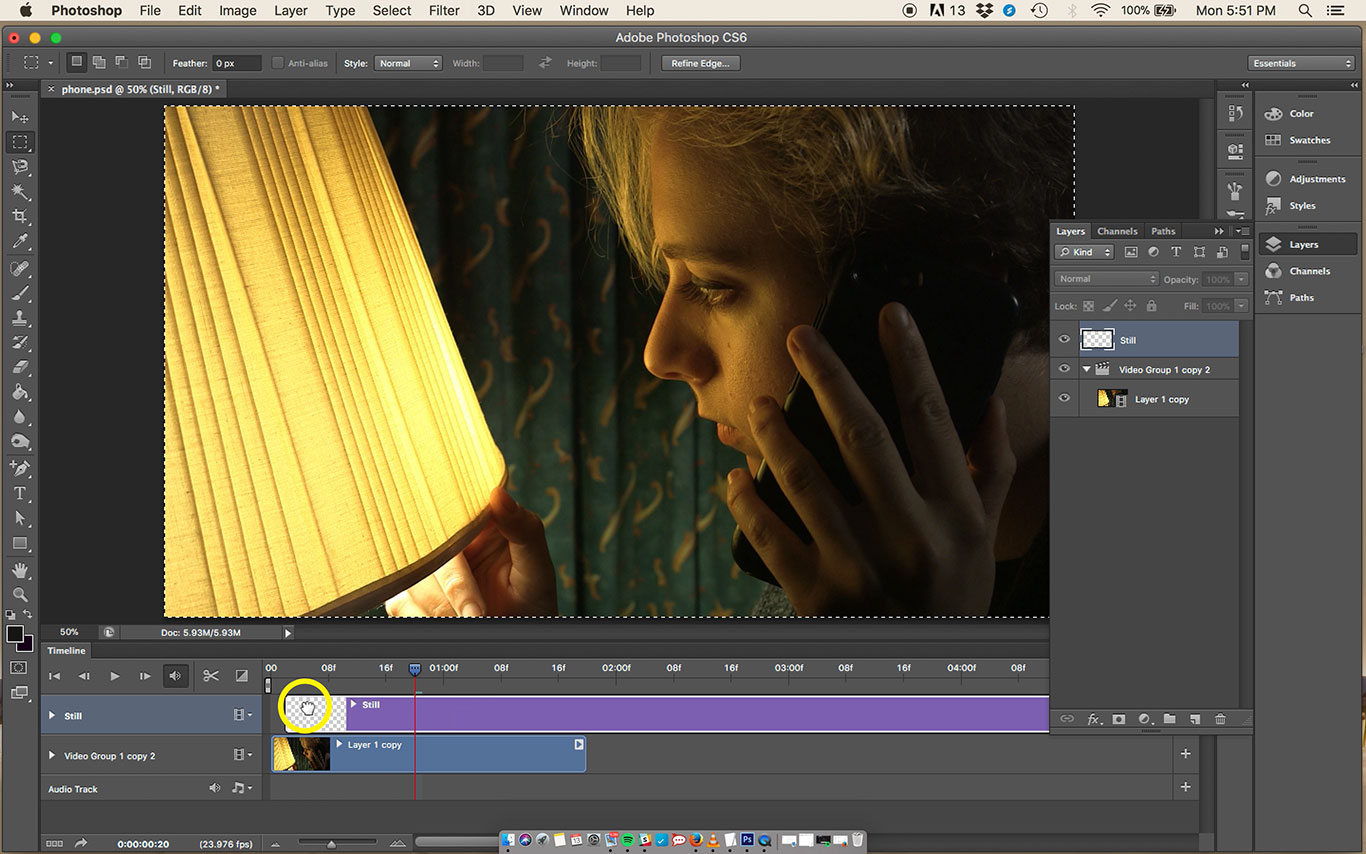This screenshot has width=1366, height=854.
Task: Delete layer with trash icon
Action: [1220, 719]
